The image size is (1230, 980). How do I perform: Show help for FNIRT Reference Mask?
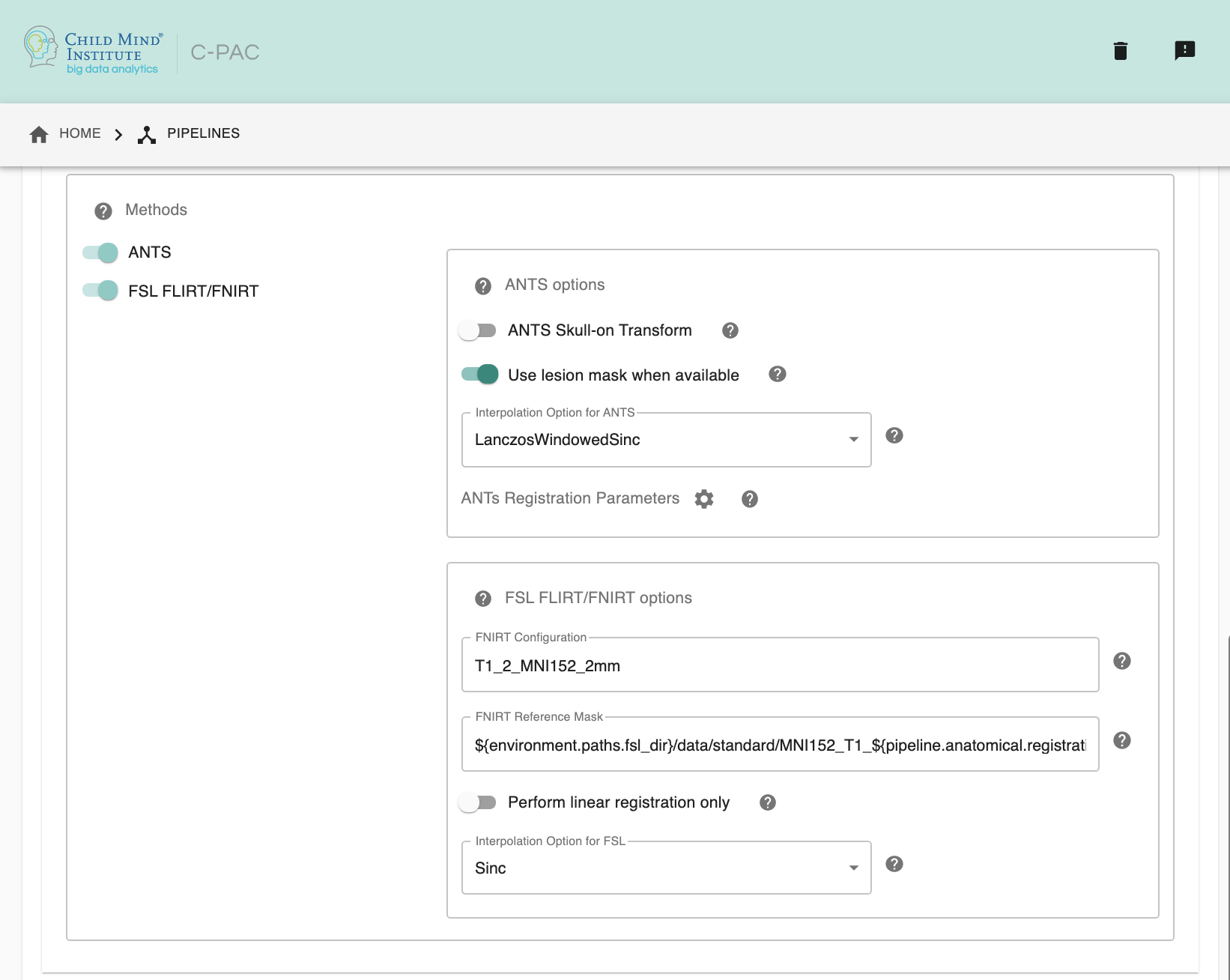pos(1121,740)
